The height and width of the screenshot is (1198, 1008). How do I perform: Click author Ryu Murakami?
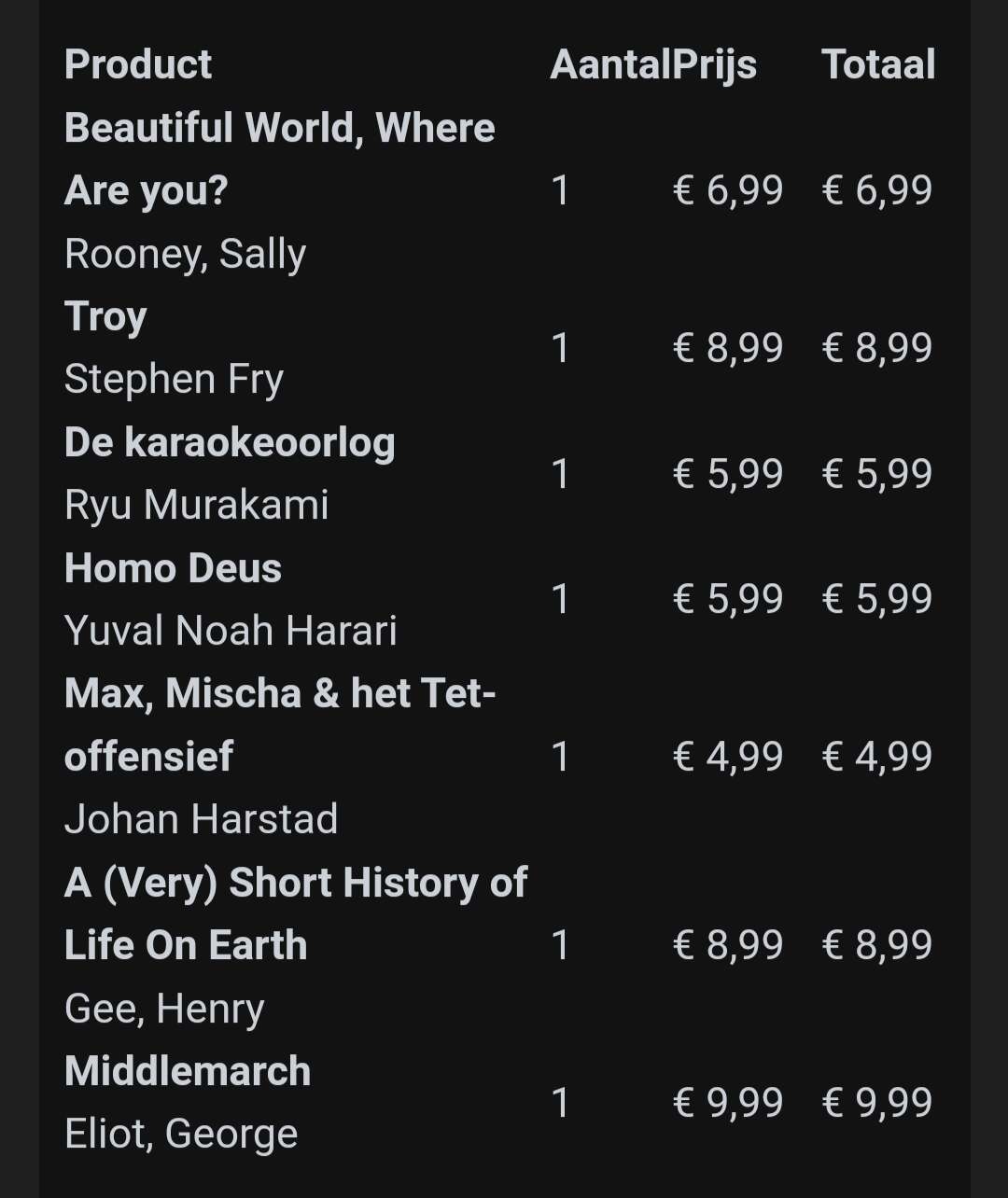click(x=196, y=505)
